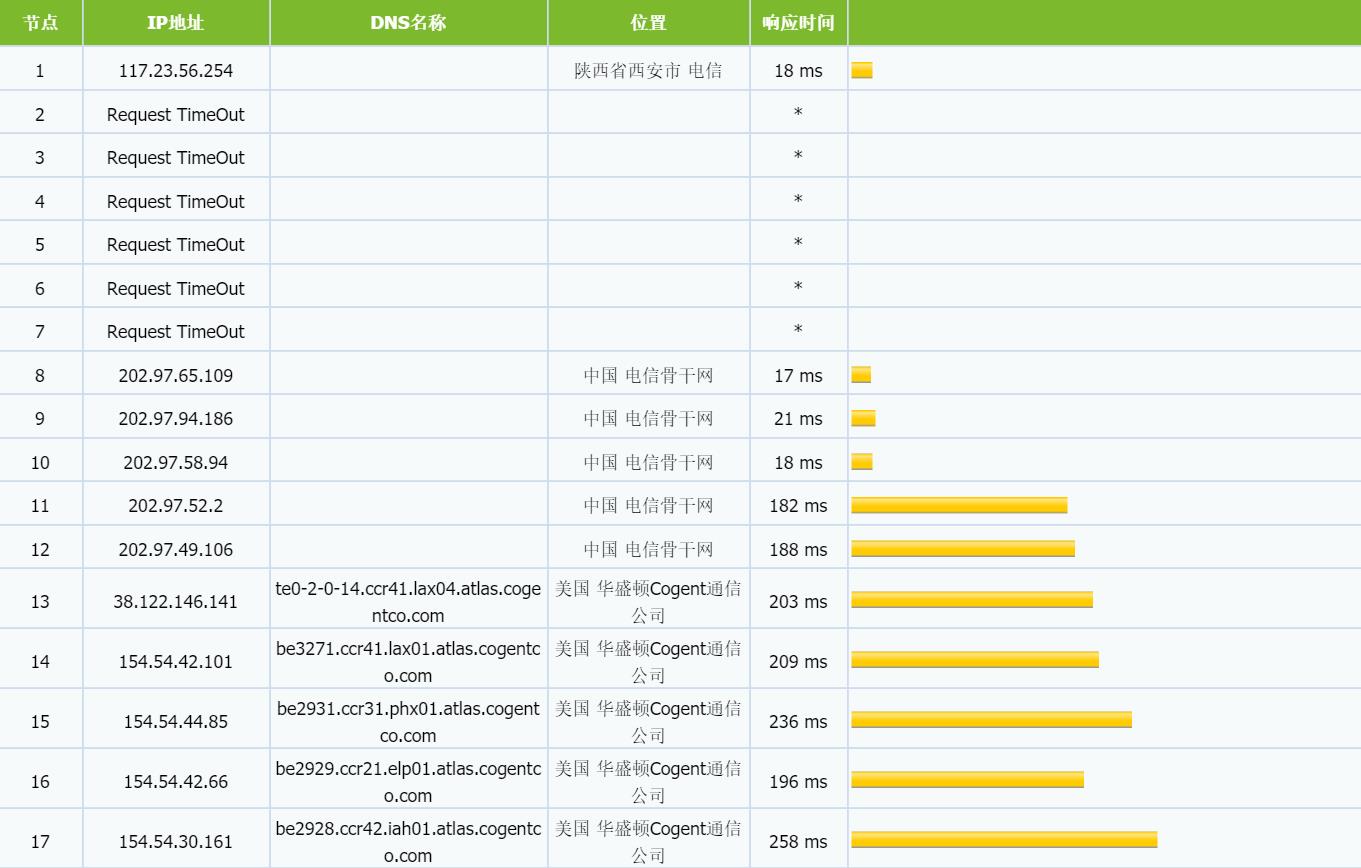
Task: Click the IP地址 column header
Action: point(176,23)
